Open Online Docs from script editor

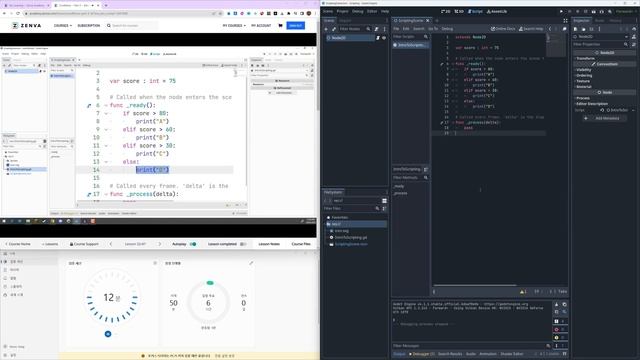503,29
